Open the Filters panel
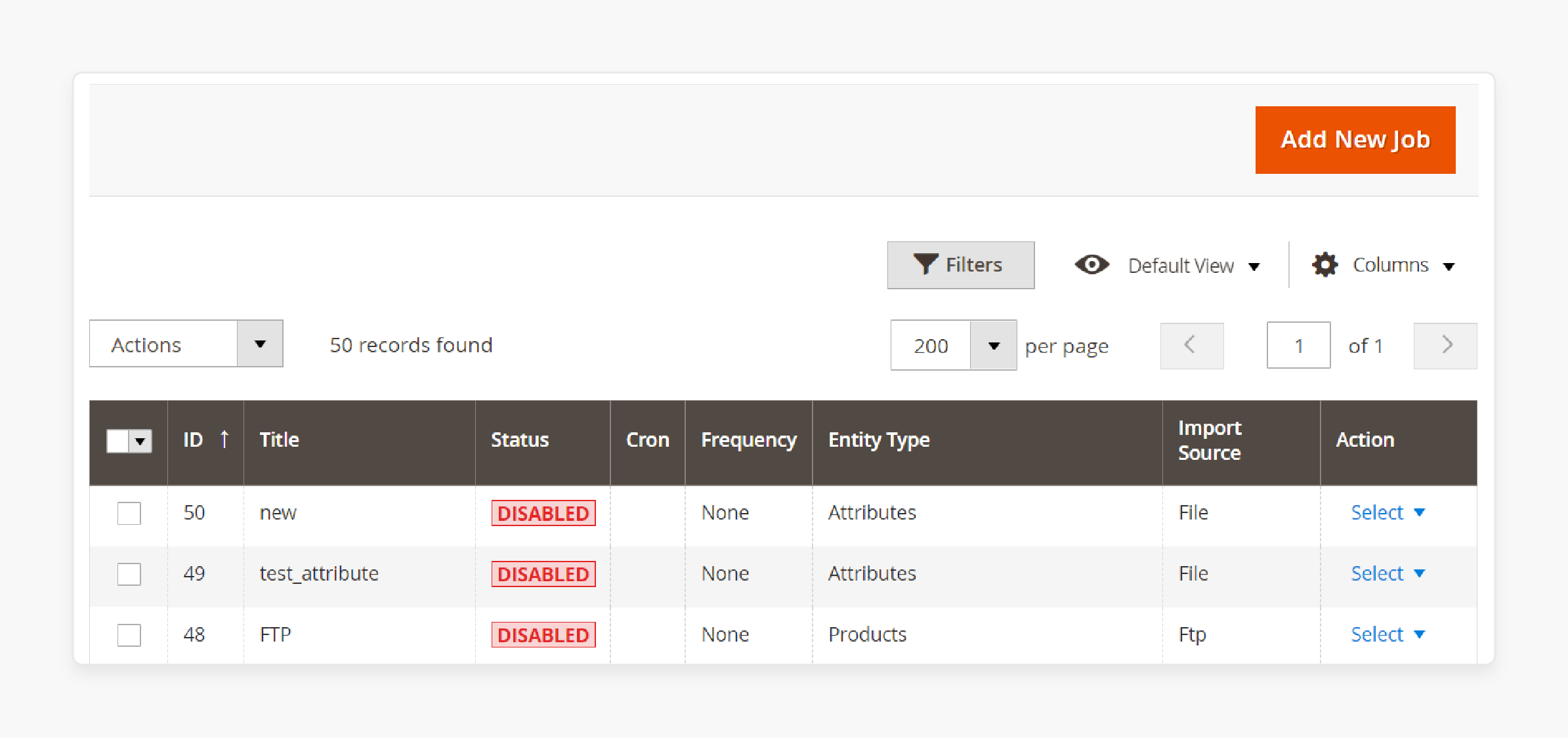The height and width of the screenshot is (738, 1568). [960, 265]
